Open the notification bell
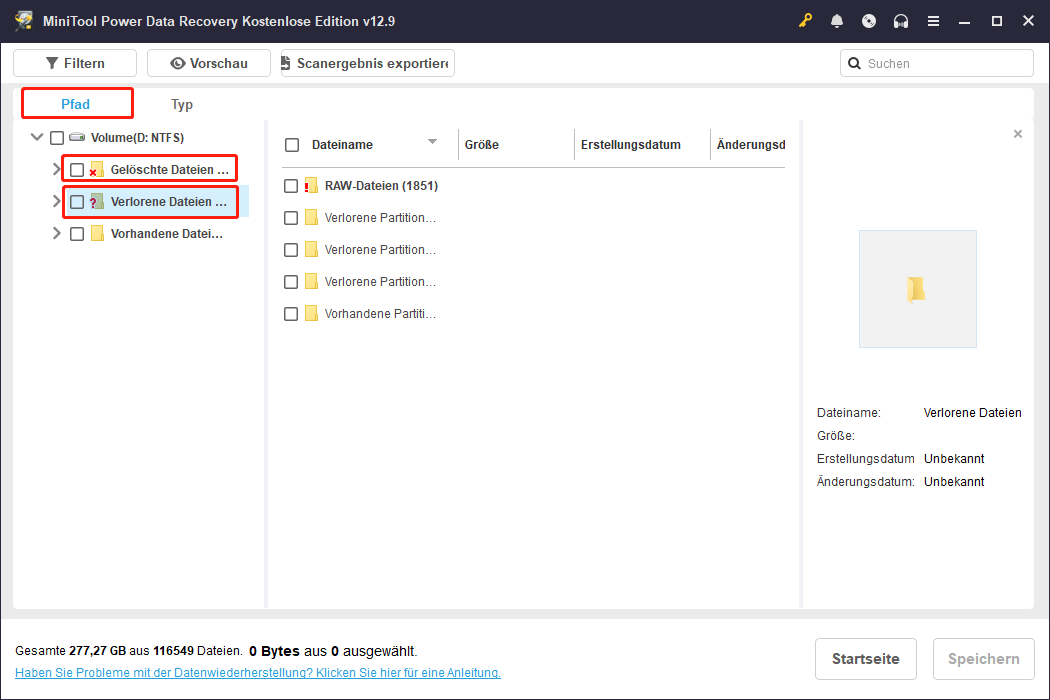 pyautogui.click(x=836, y=21)
